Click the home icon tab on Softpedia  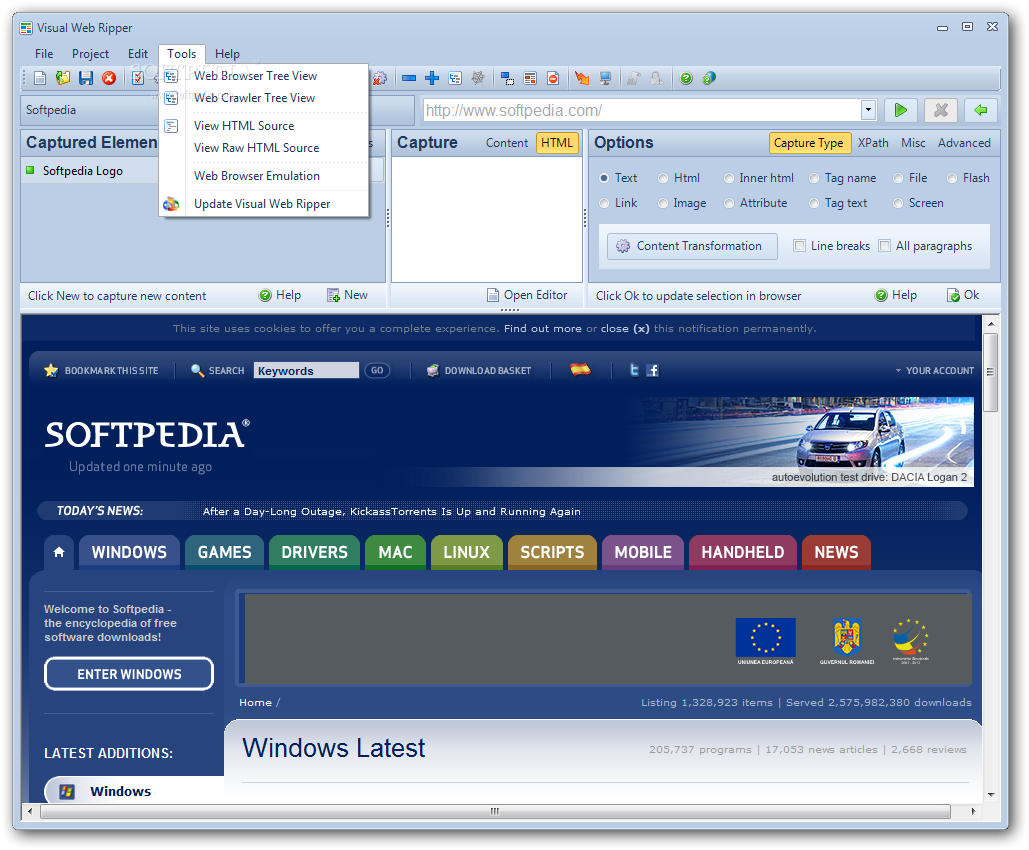click(x=59, y=552)
